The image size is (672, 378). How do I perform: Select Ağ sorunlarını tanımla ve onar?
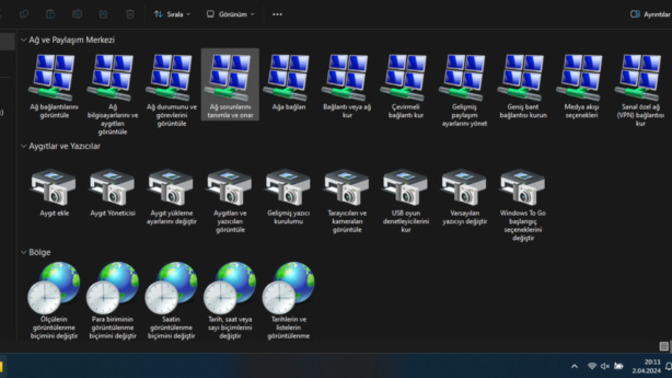point(230,85)
